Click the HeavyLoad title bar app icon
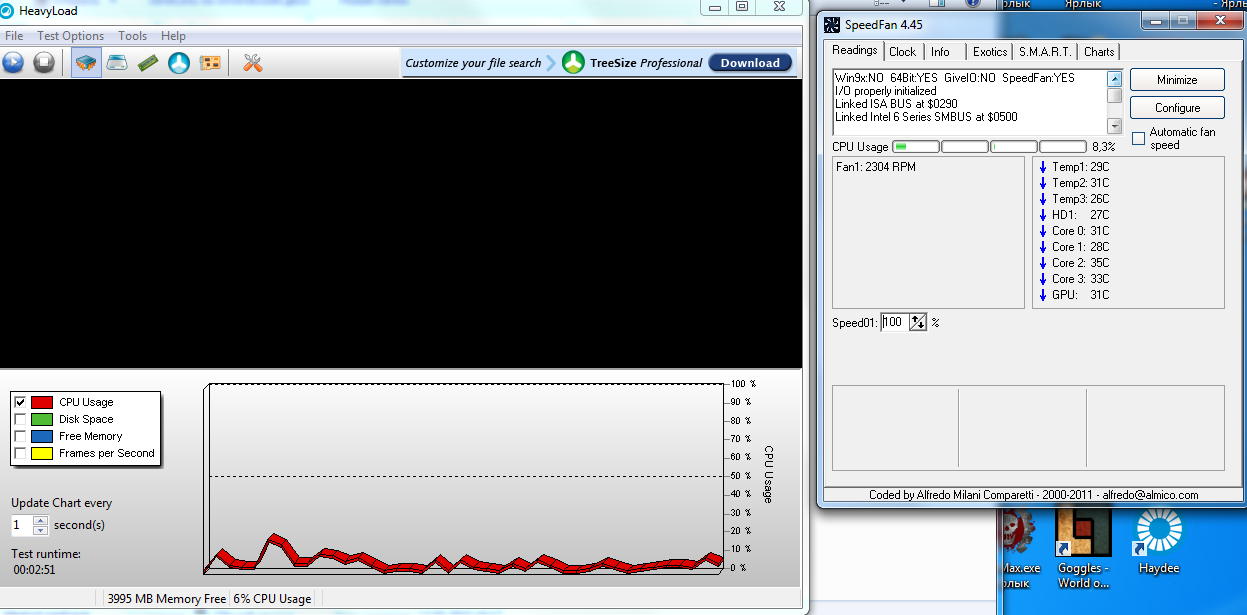 (x=8, y=11)
